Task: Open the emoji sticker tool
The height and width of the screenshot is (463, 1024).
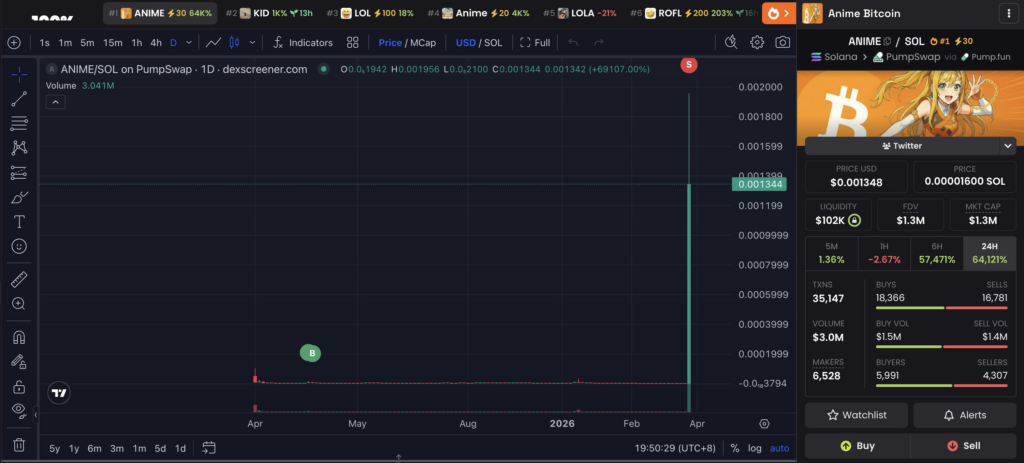Action: [19, 246]
